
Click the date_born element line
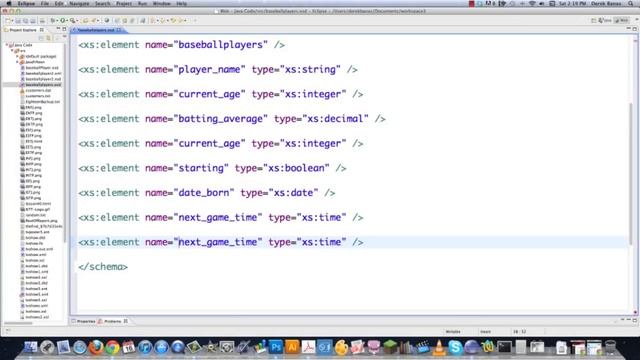207,193
